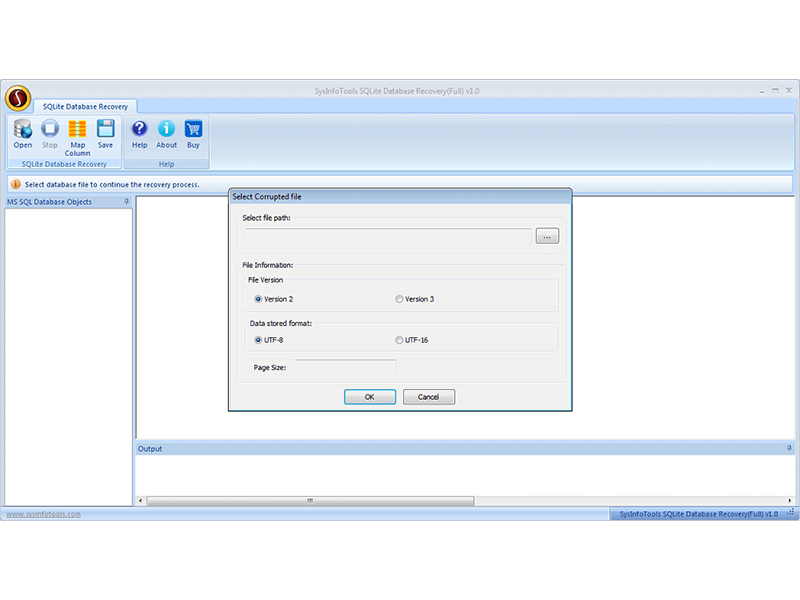Click the SysInfoTools round logo button
The image size is (800, 600).
click(17, 98)
